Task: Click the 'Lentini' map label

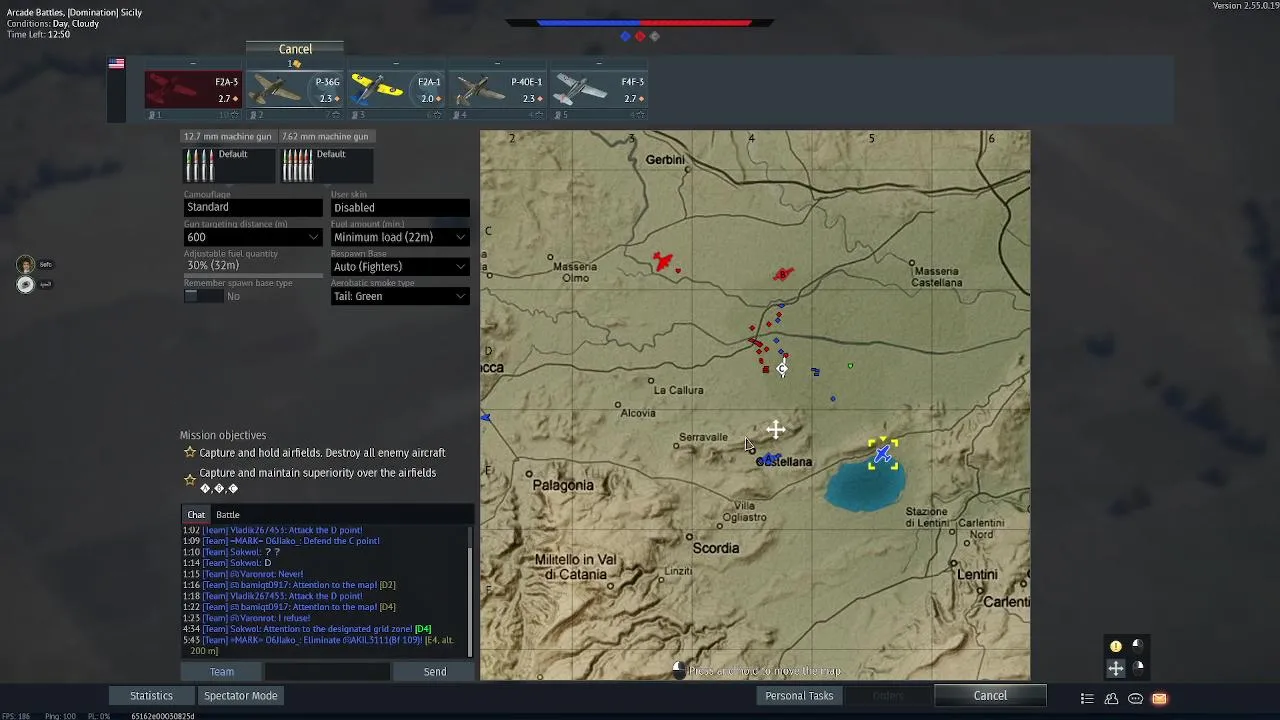Action: (977, 575)
